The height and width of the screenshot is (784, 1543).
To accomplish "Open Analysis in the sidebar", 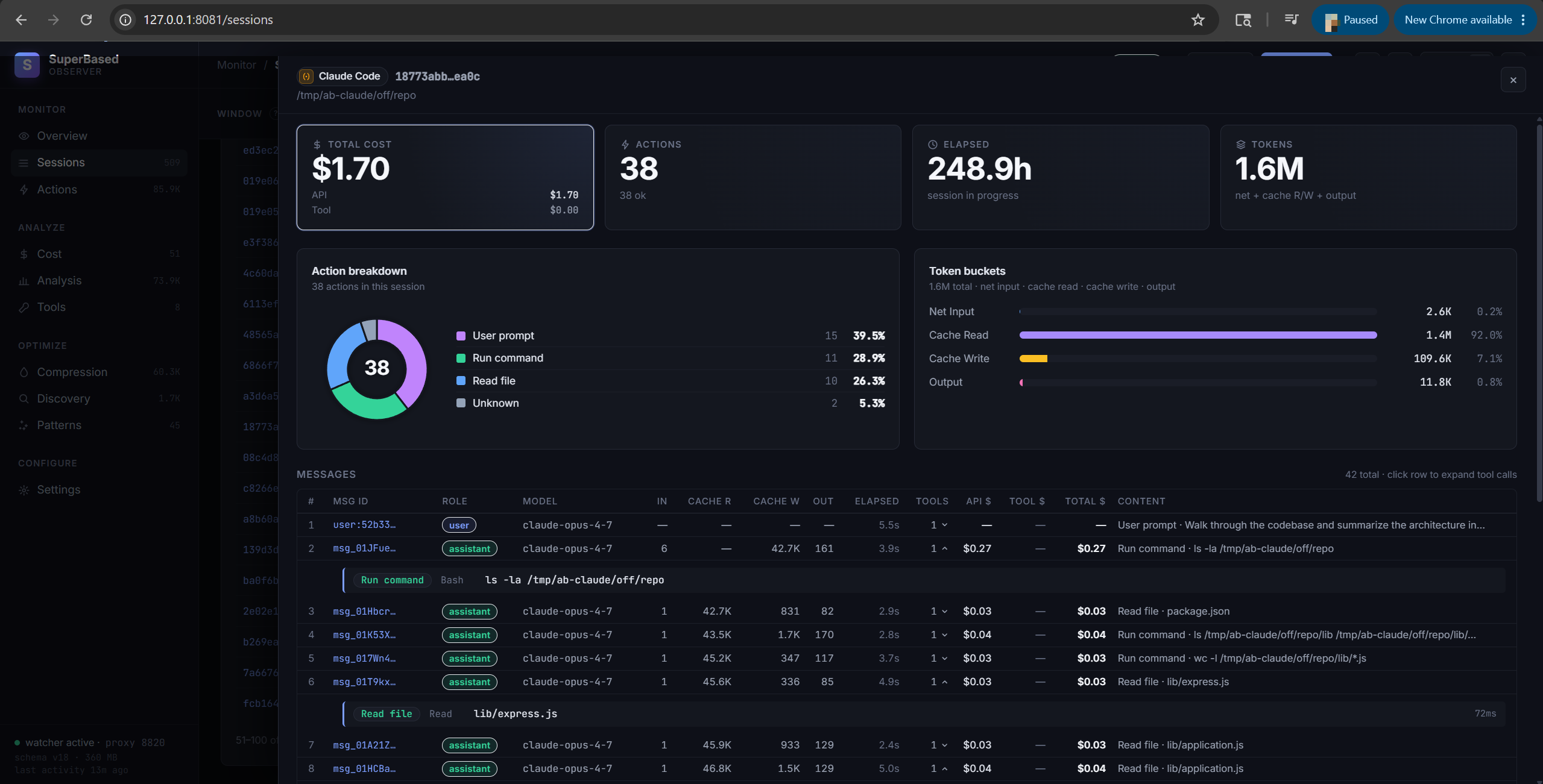I will tap(99, 281).
